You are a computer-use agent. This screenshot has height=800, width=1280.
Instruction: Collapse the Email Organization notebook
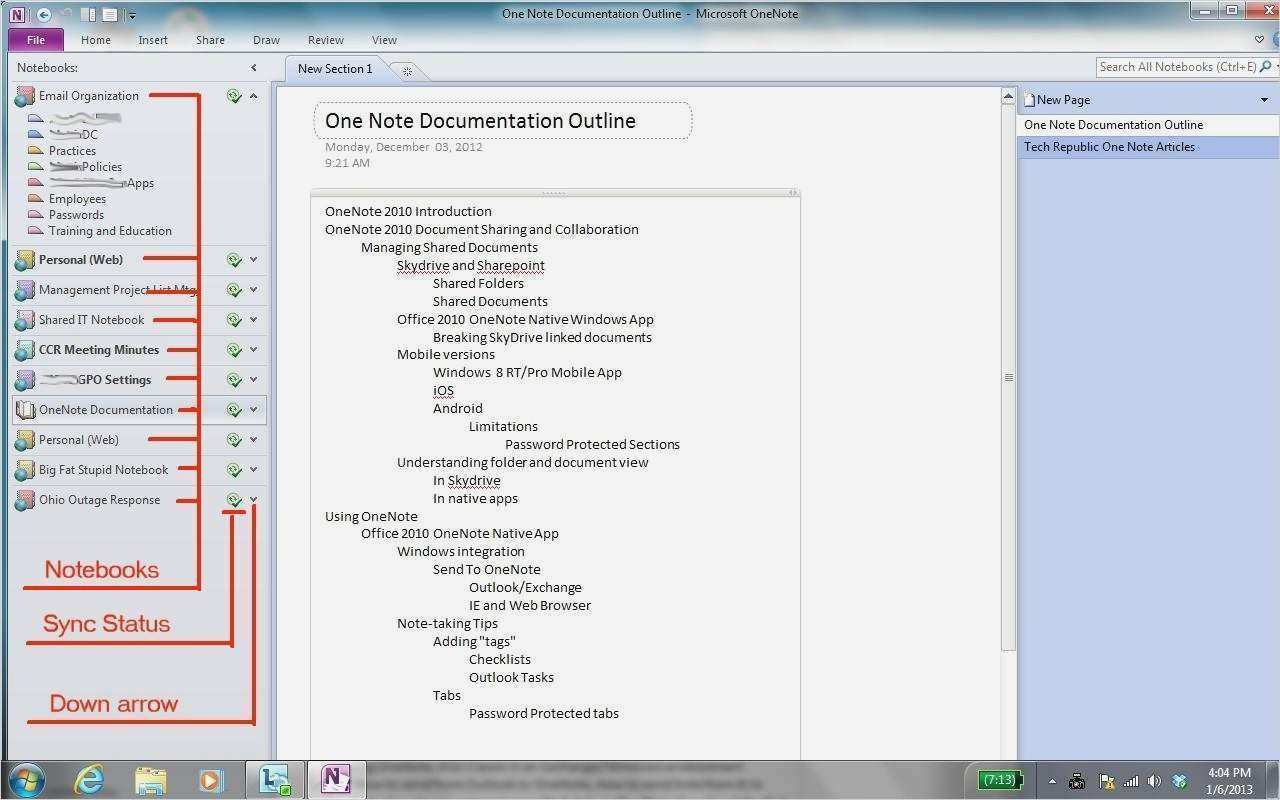pos(253,96)
